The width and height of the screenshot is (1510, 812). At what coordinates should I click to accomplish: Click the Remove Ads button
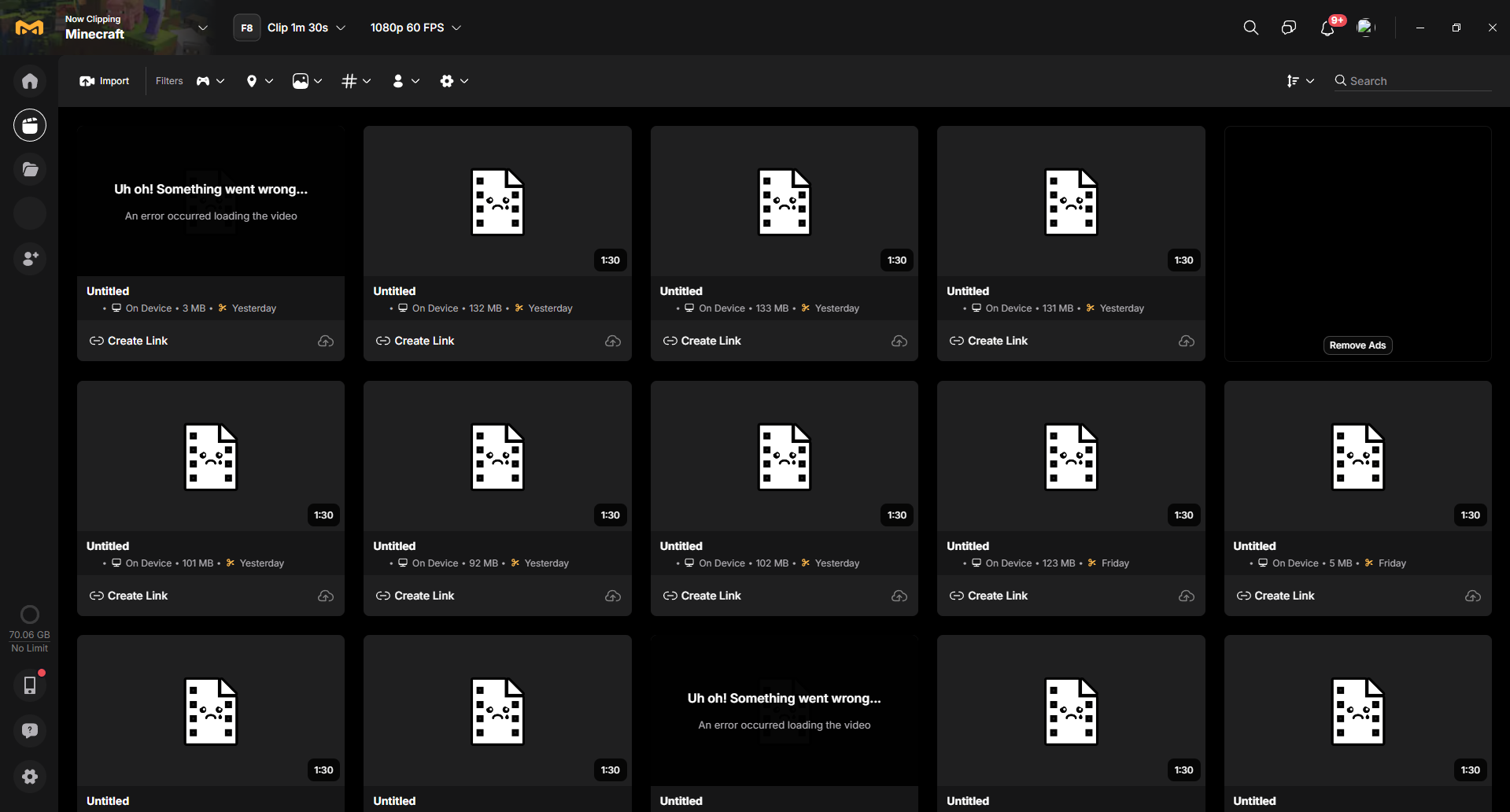(1357, 345)
